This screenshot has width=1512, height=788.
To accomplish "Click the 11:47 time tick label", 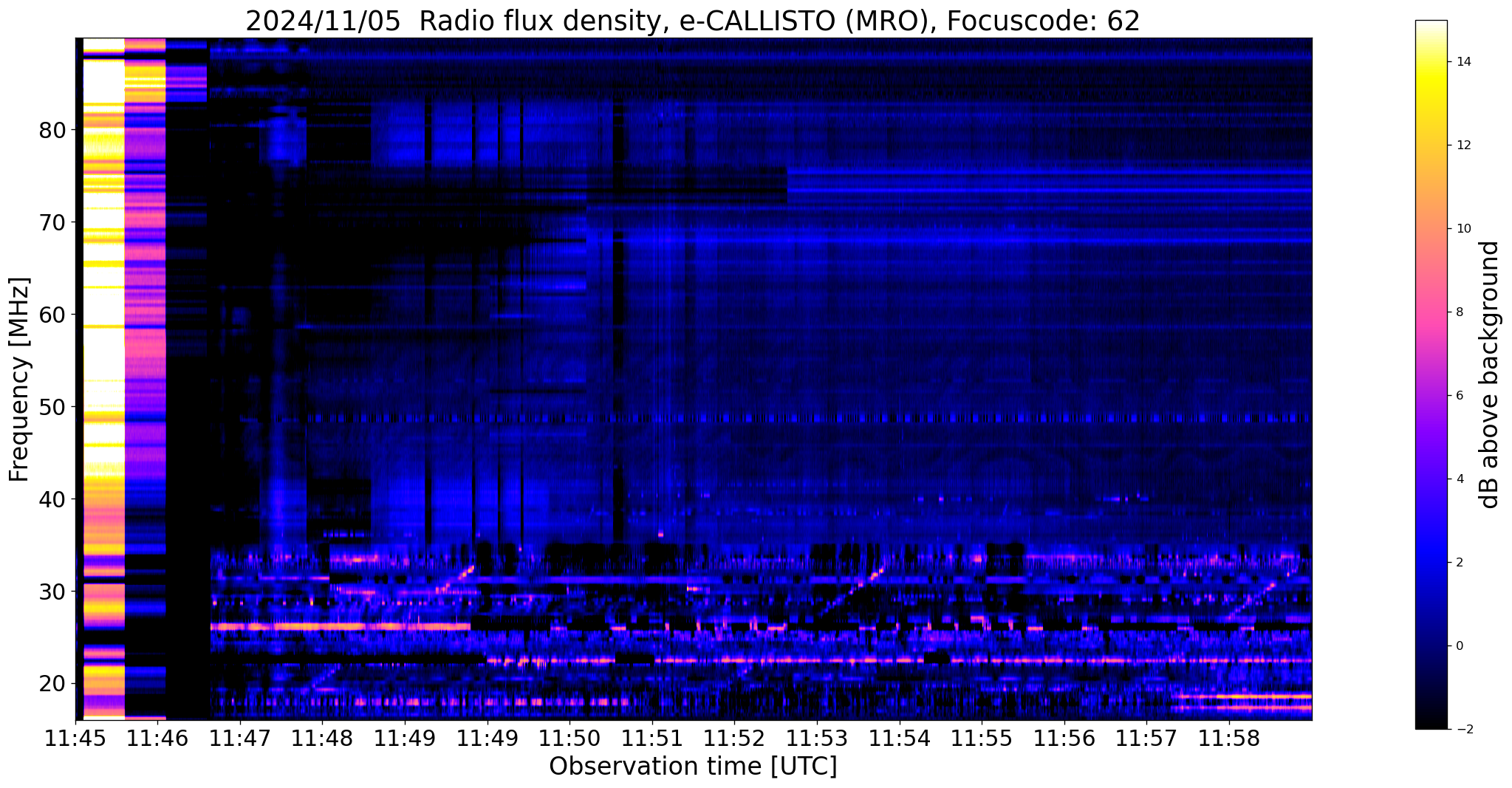I will coord(240,739).
